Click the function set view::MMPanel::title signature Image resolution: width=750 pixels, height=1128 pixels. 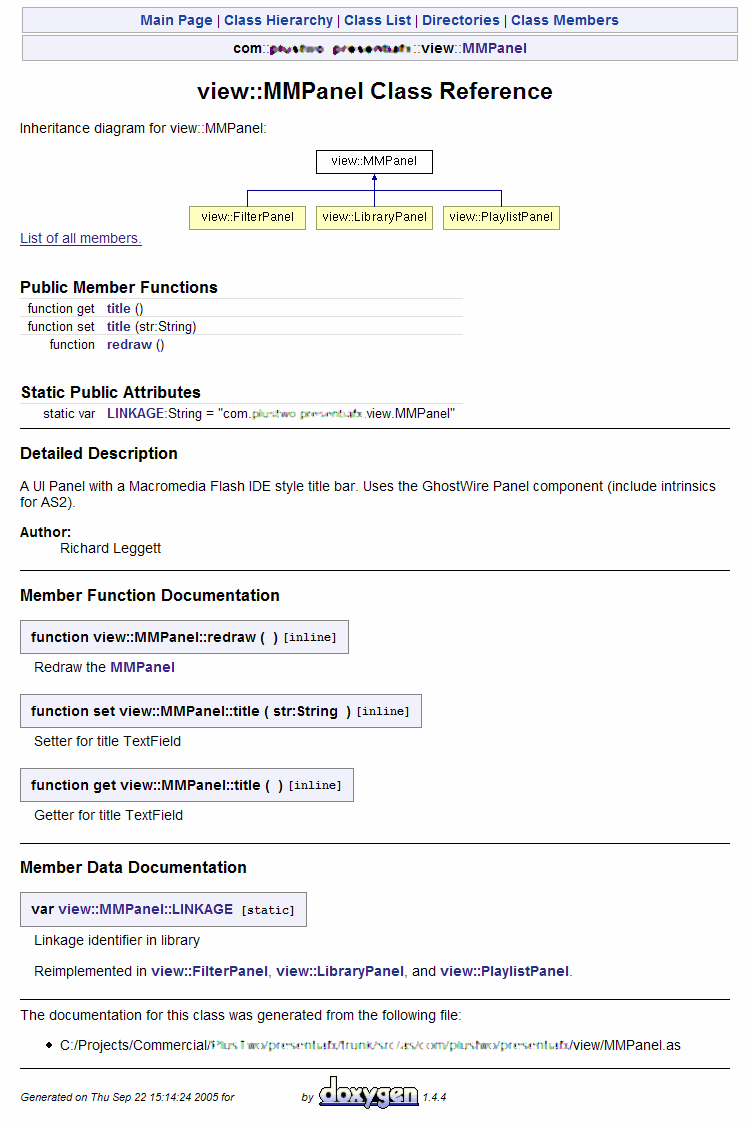coord(221,711)
